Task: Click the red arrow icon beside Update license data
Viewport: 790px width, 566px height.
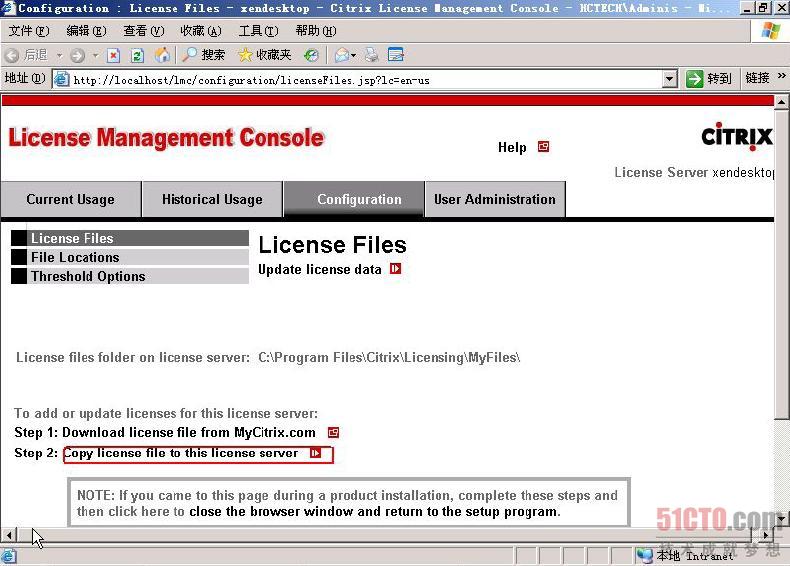Action: [396, 269]
